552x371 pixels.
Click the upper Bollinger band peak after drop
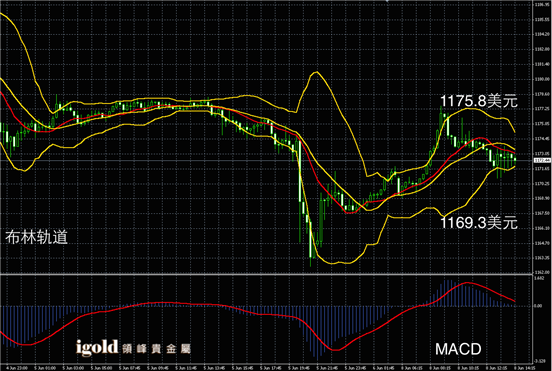click(316, 72)
